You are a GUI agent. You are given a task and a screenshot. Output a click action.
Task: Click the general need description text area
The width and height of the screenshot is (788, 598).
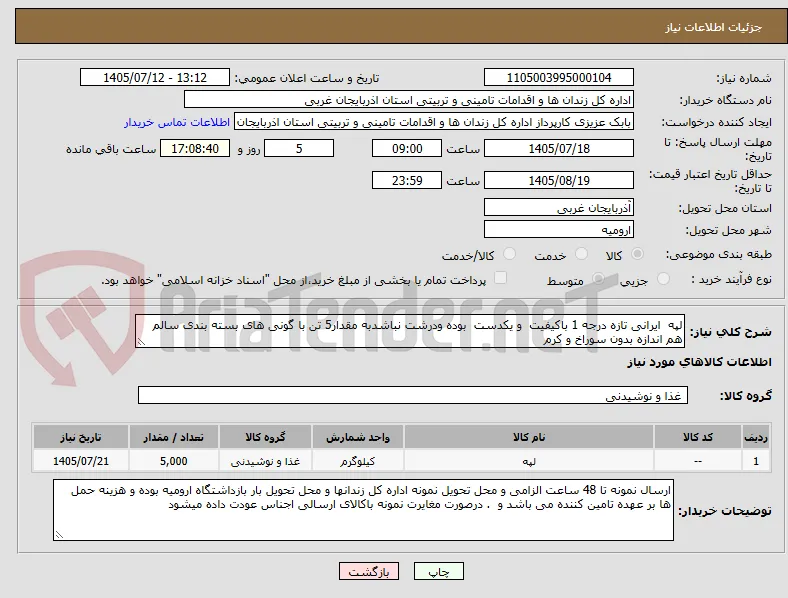(x=410, y=331)
